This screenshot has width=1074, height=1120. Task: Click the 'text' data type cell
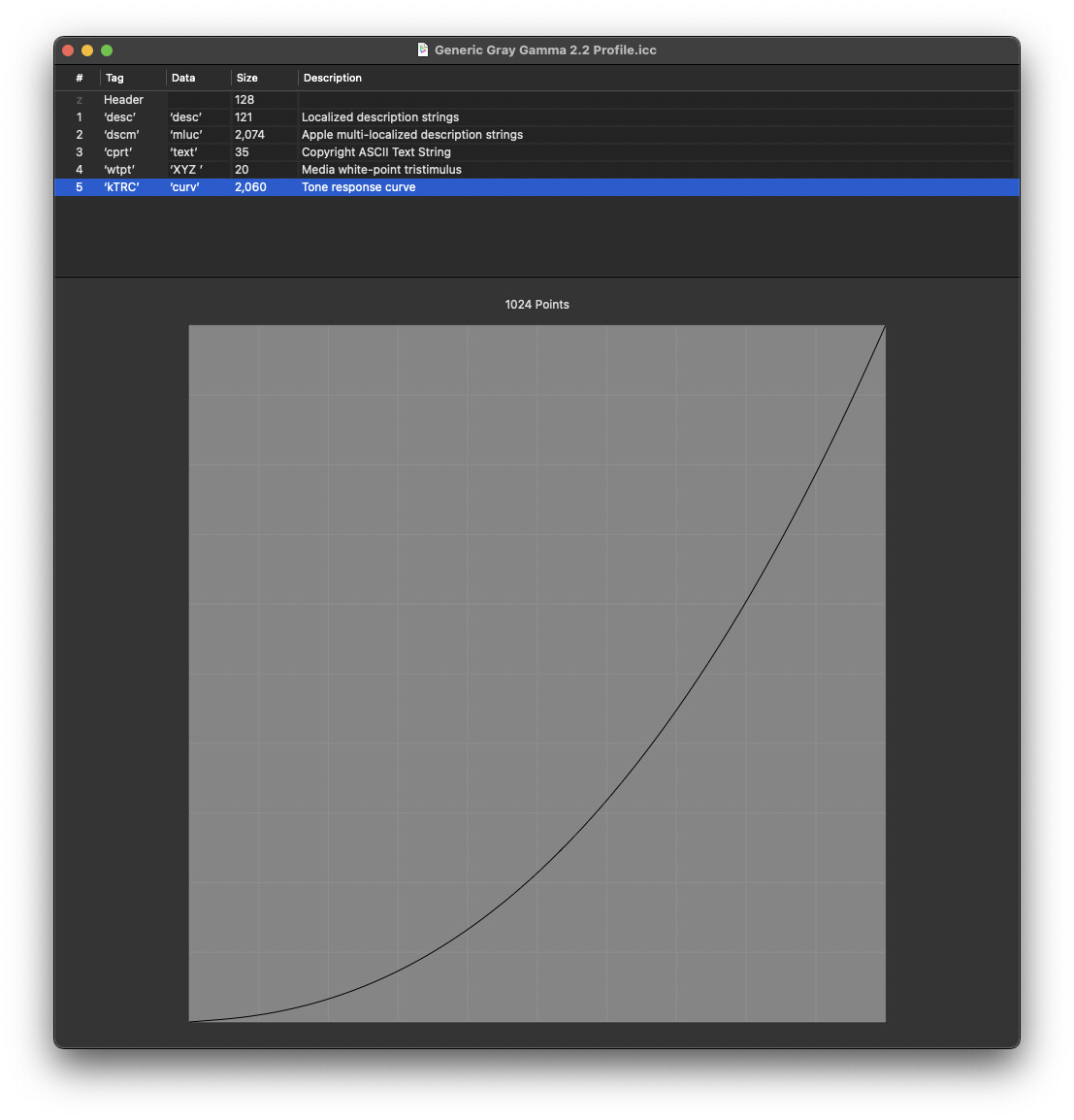183,152
